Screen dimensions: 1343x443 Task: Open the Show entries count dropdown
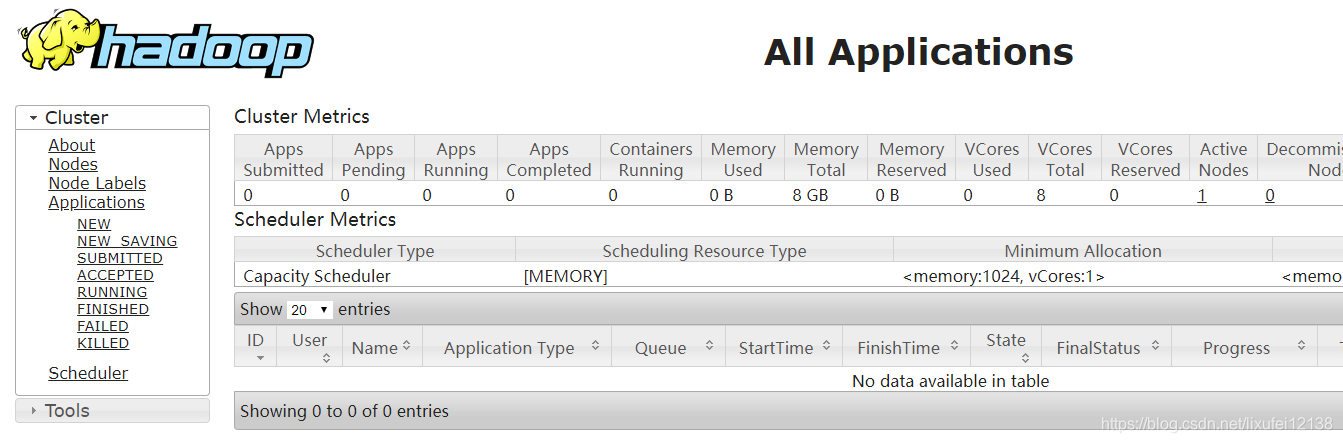point(309,310)
